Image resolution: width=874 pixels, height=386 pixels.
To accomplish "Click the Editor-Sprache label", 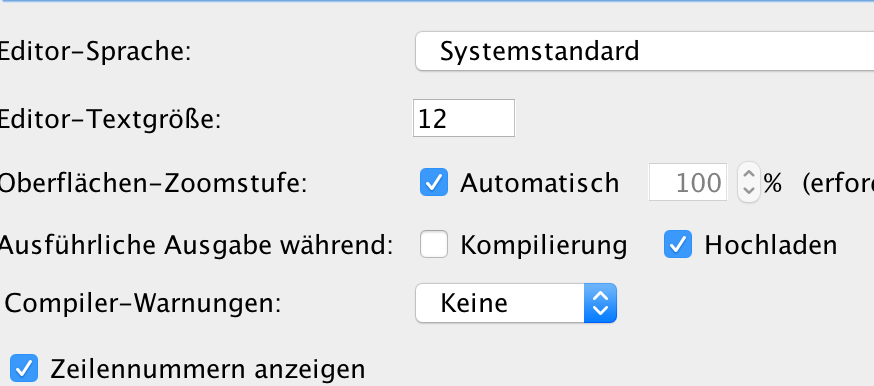I will pos(95,52).
